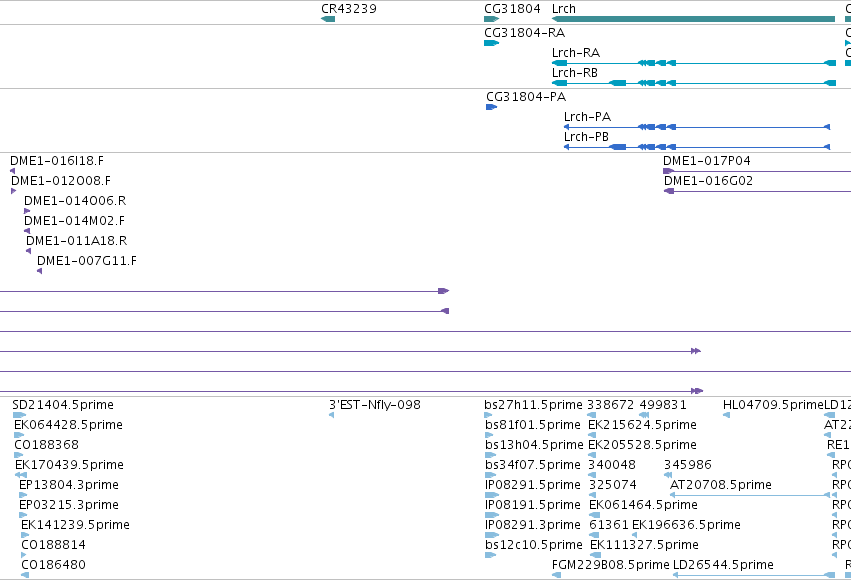Select the CG31804-PA protein label

[526, 97]
